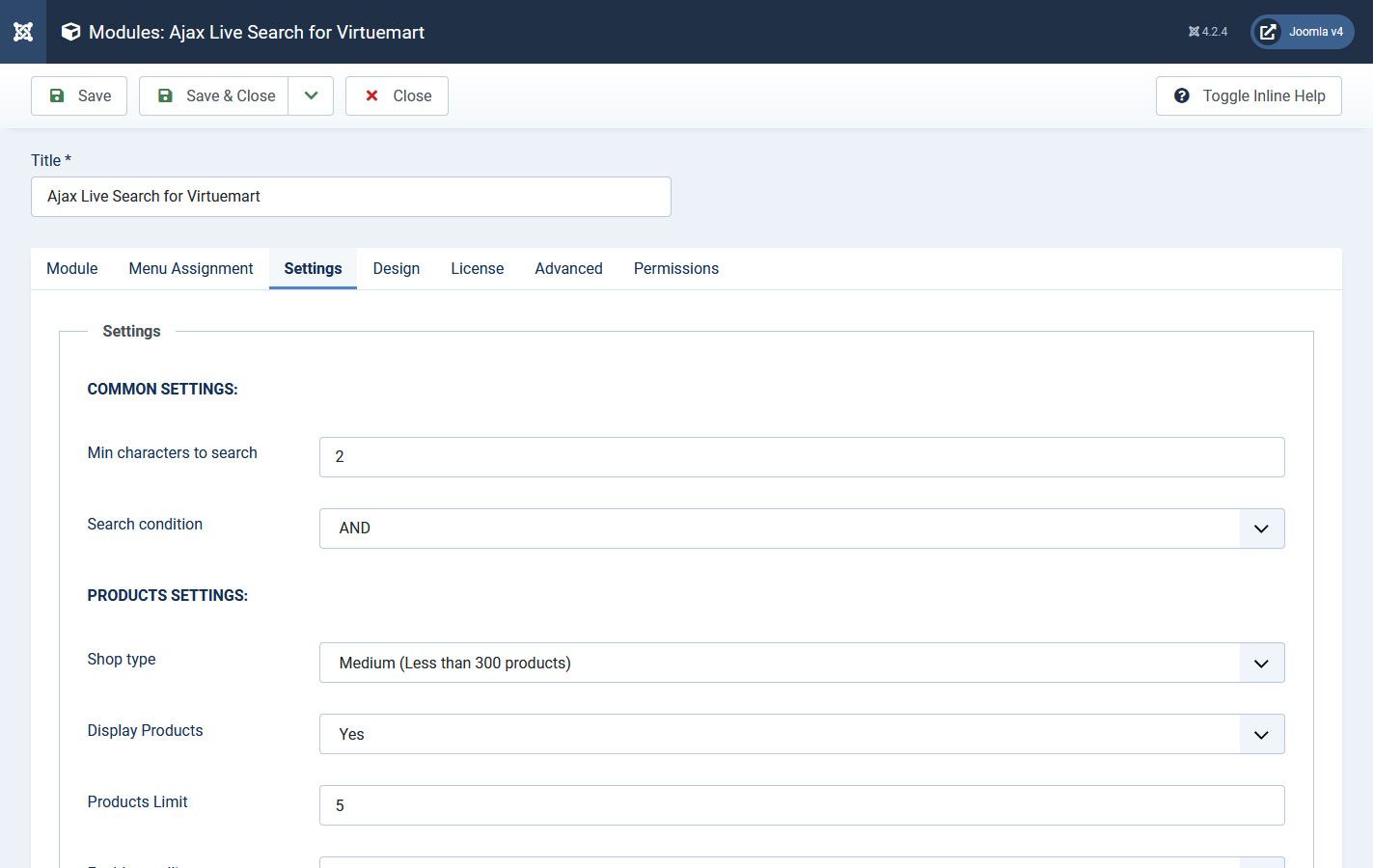Expand the save options dropdown arrow
Screen dimensions: 1373x868
311,95
